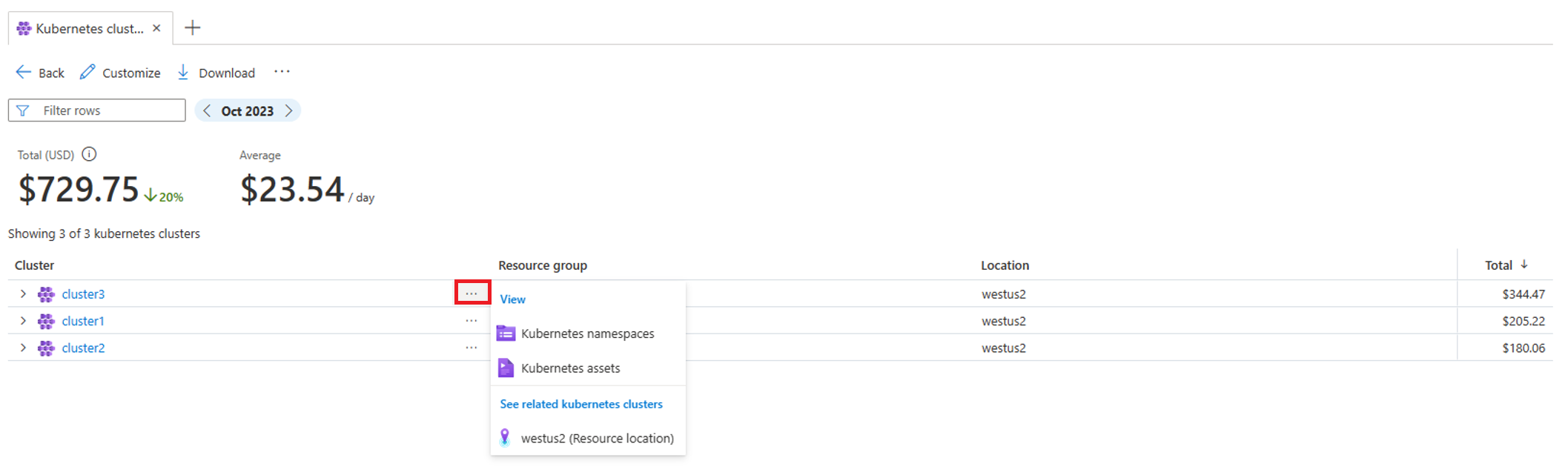This screenshot has height=475, width=1568.
Task: Sort by the Total column header
Action: (x=1498, y=265)
